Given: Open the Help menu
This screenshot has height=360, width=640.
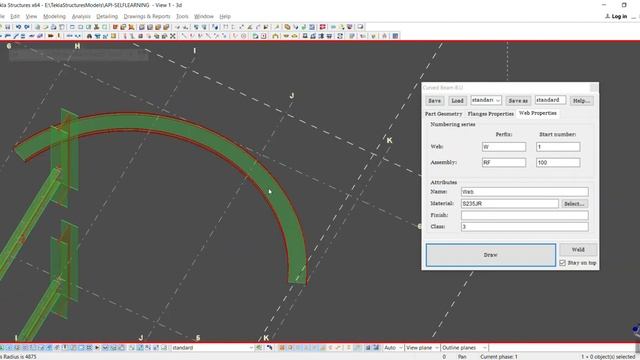Looking at the screenshot, I should (x=225, y=16).
